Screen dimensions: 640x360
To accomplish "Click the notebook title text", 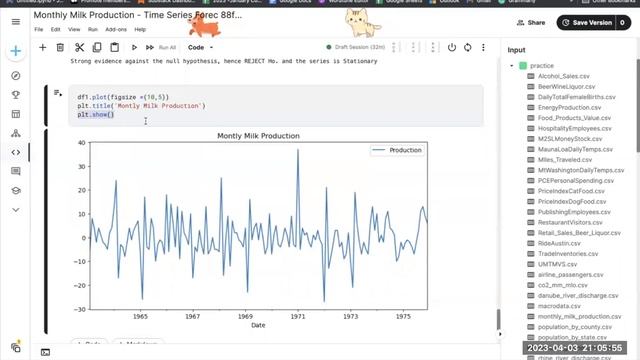I will click(138, 15).
